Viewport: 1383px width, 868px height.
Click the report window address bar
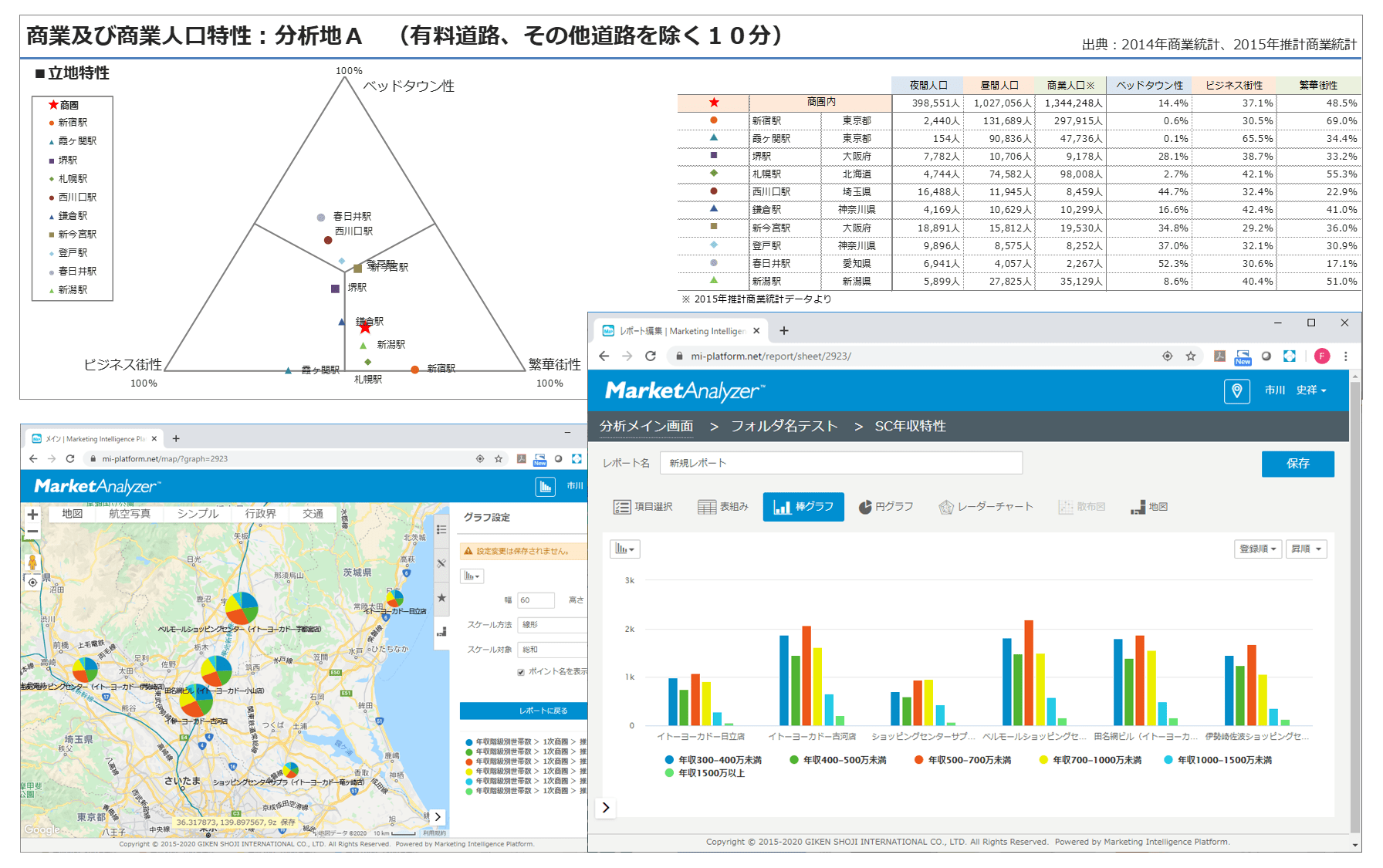(x=911, y=356)
